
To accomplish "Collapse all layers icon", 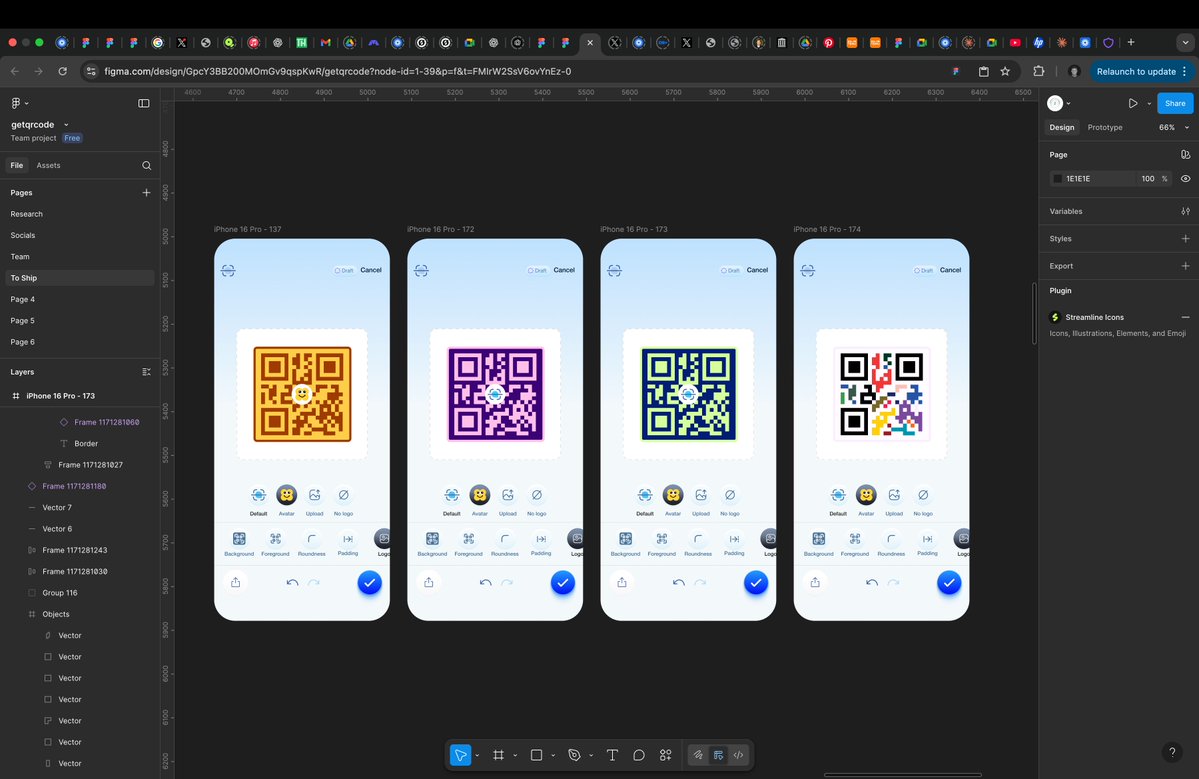I will (147, 372).
